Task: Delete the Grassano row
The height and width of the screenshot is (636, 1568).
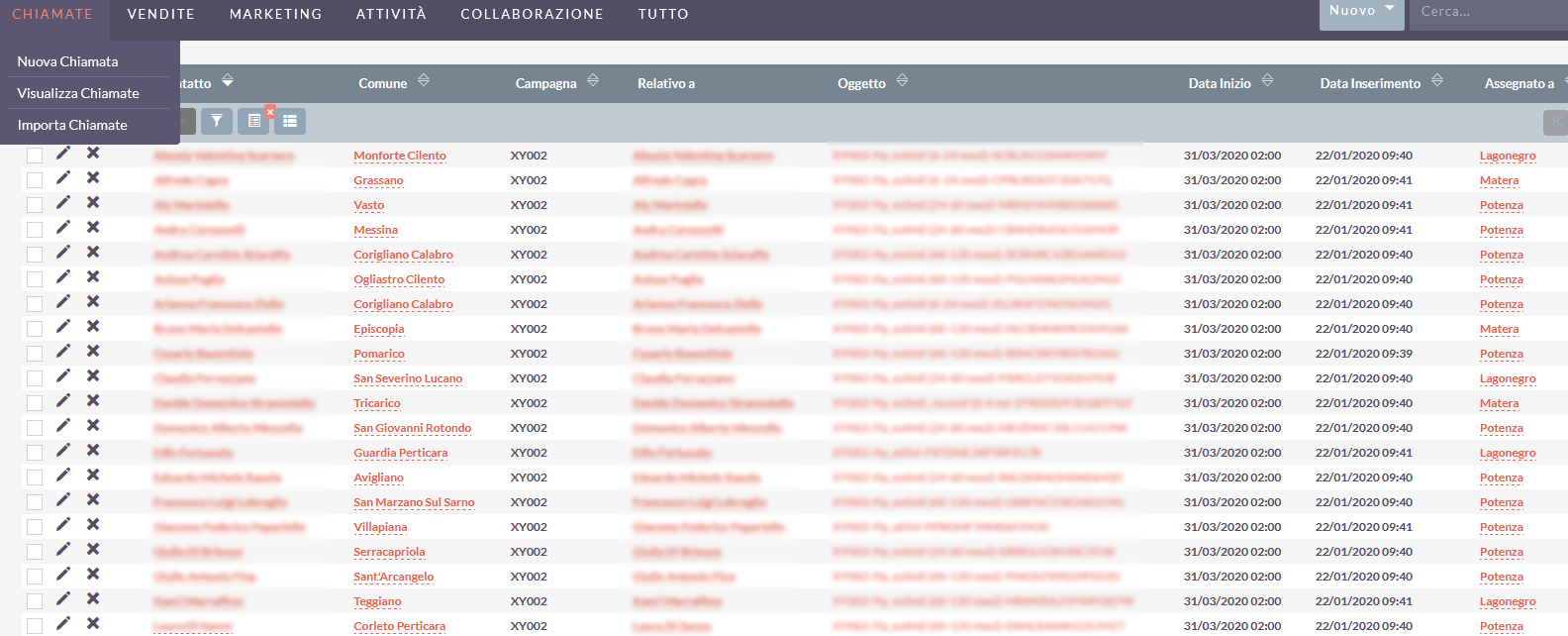Action: click(x=93, y=177)
